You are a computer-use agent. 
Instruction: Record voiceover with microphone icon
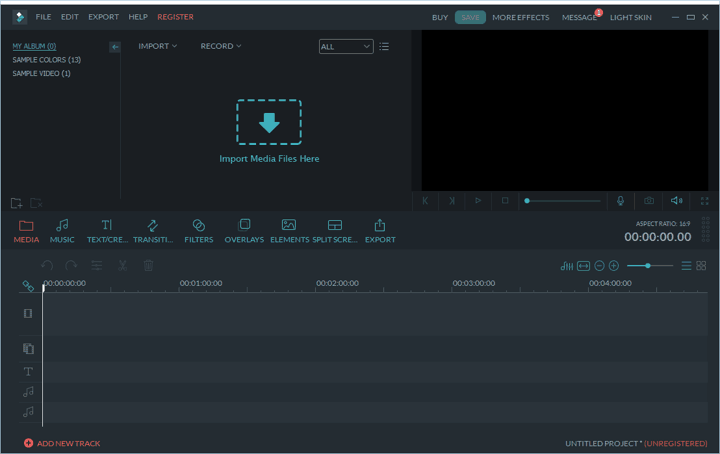pos(620,201)
